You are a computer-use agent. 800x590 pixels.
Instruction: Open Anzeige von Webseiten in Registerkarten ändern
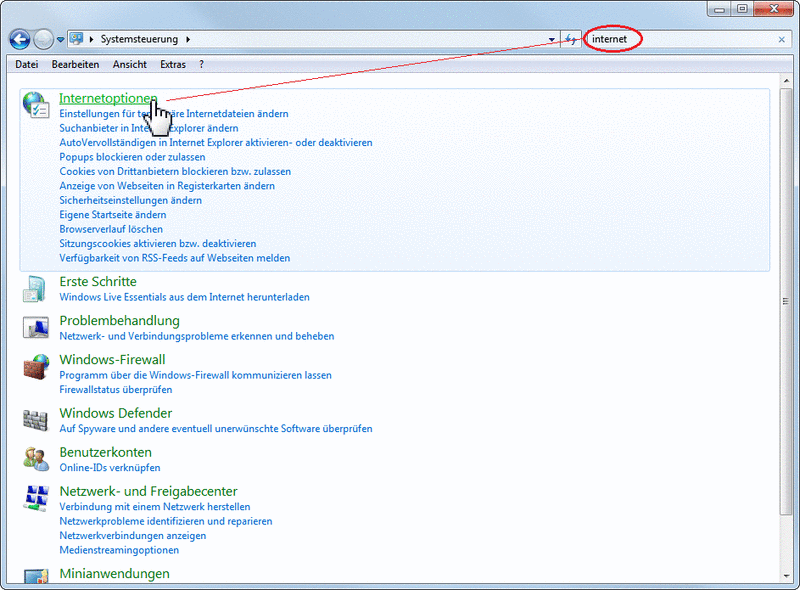167,186
